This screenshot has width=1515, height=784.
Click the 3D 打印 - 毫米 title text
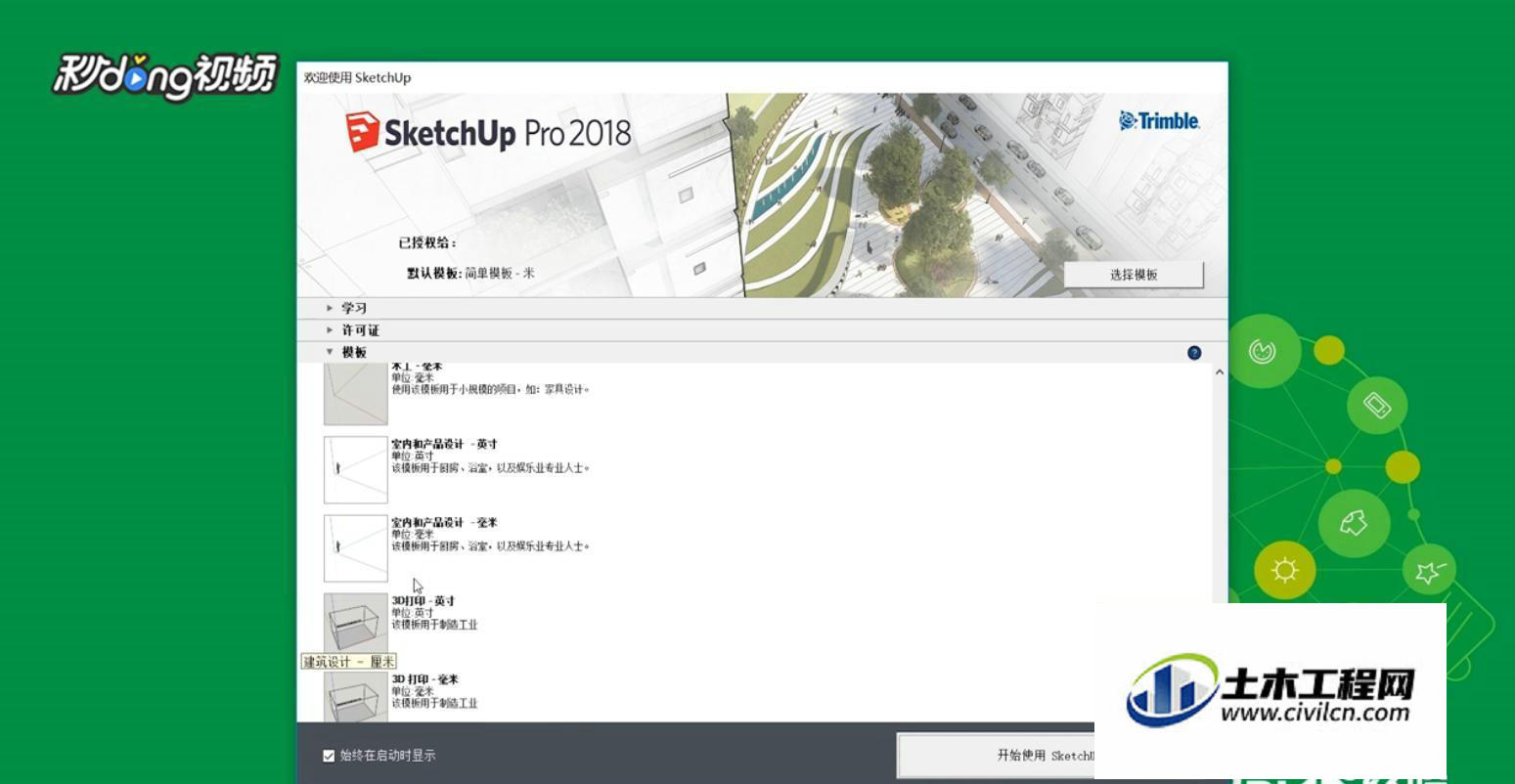pyautogui.click(x=424, y=679)
